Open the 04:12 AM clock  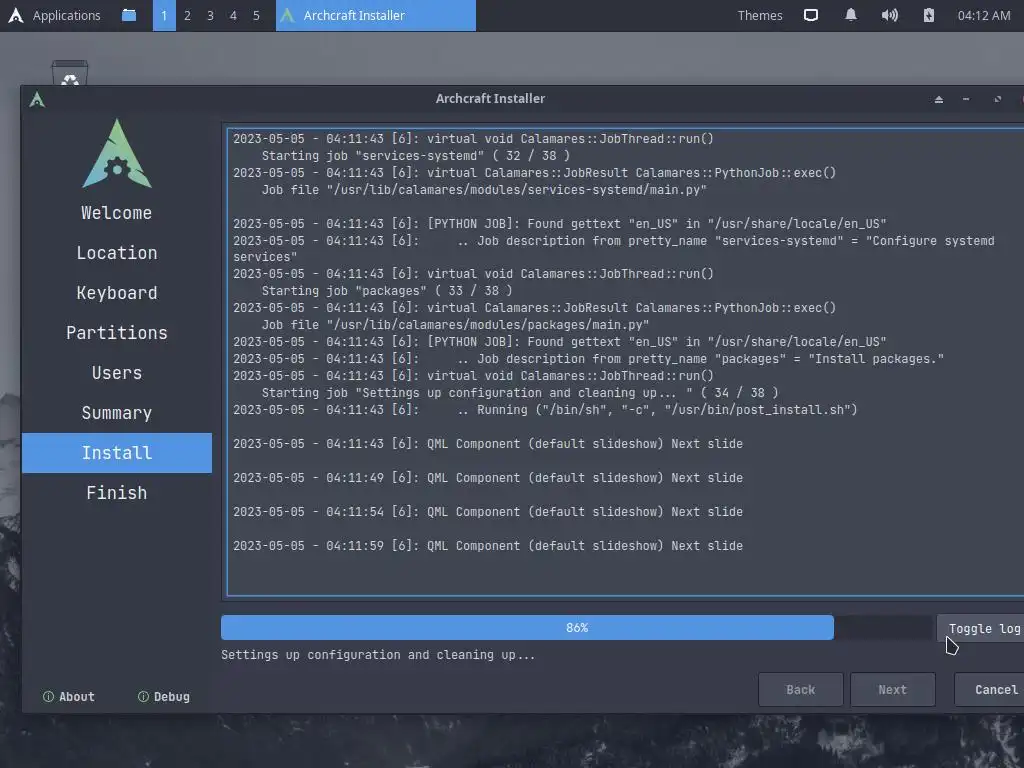click(984, 15)
